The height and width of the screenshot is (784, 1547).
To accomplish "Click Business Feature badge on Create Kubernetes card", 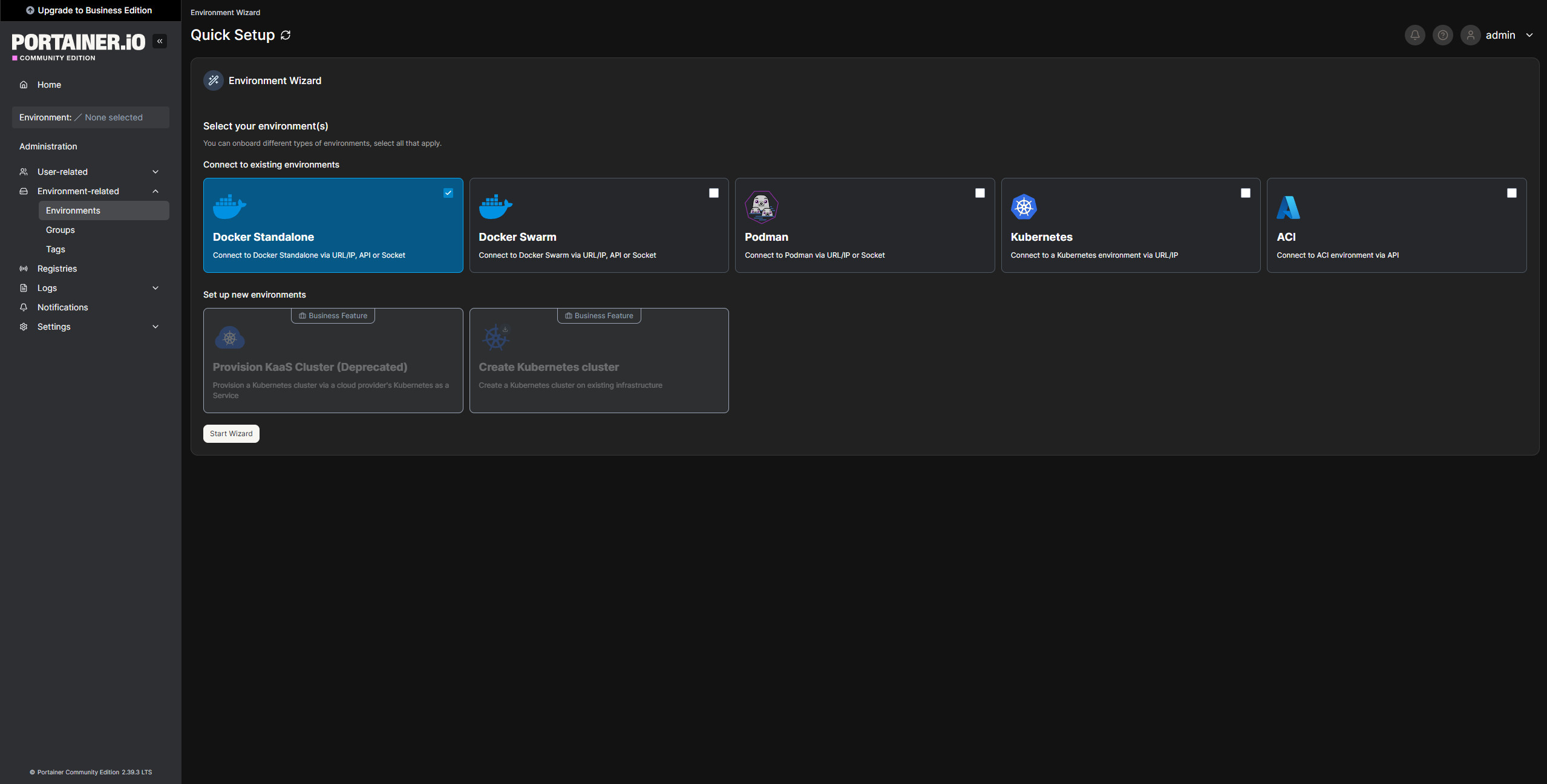I will pyautogui.click(x=599, y=316).
